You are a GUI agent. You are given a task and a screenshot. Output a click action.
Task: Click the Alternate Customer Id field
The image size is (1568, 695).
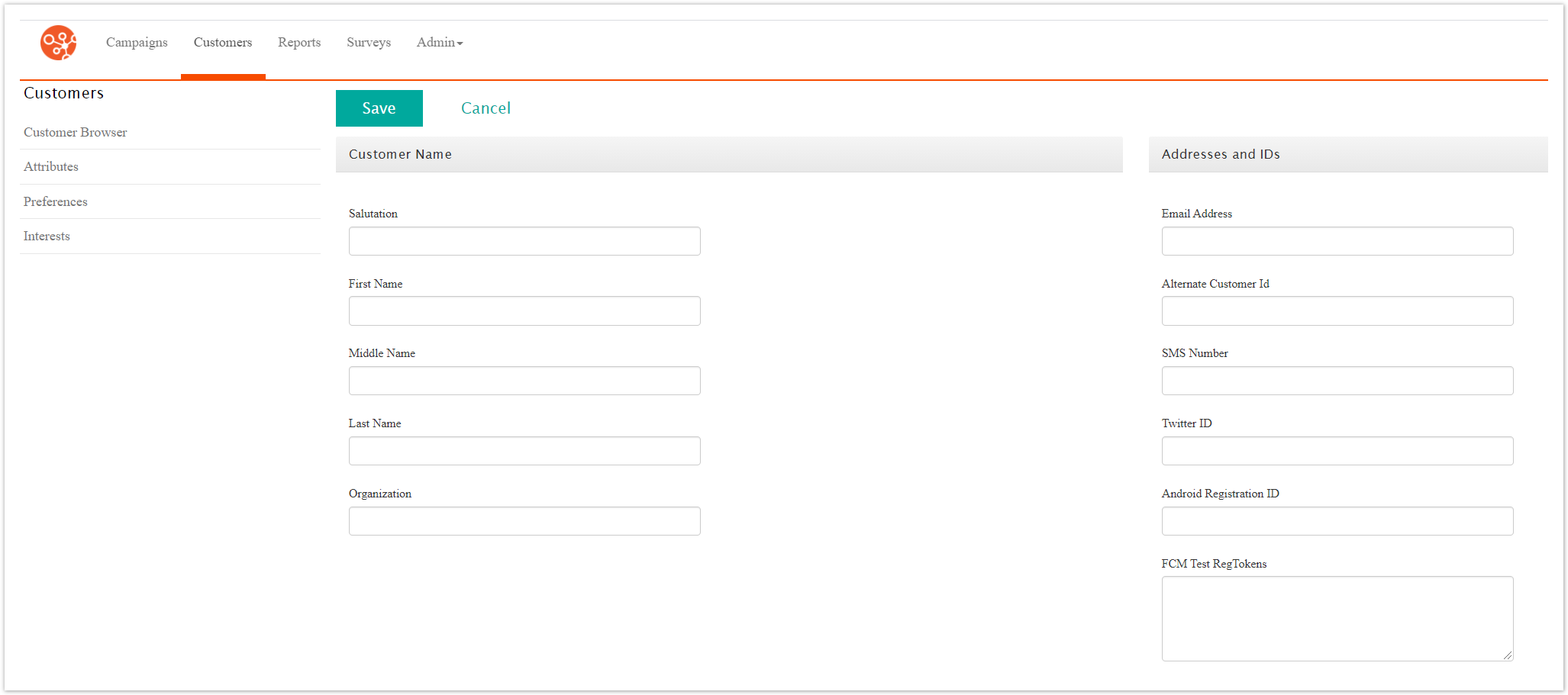click(1337, 311)
